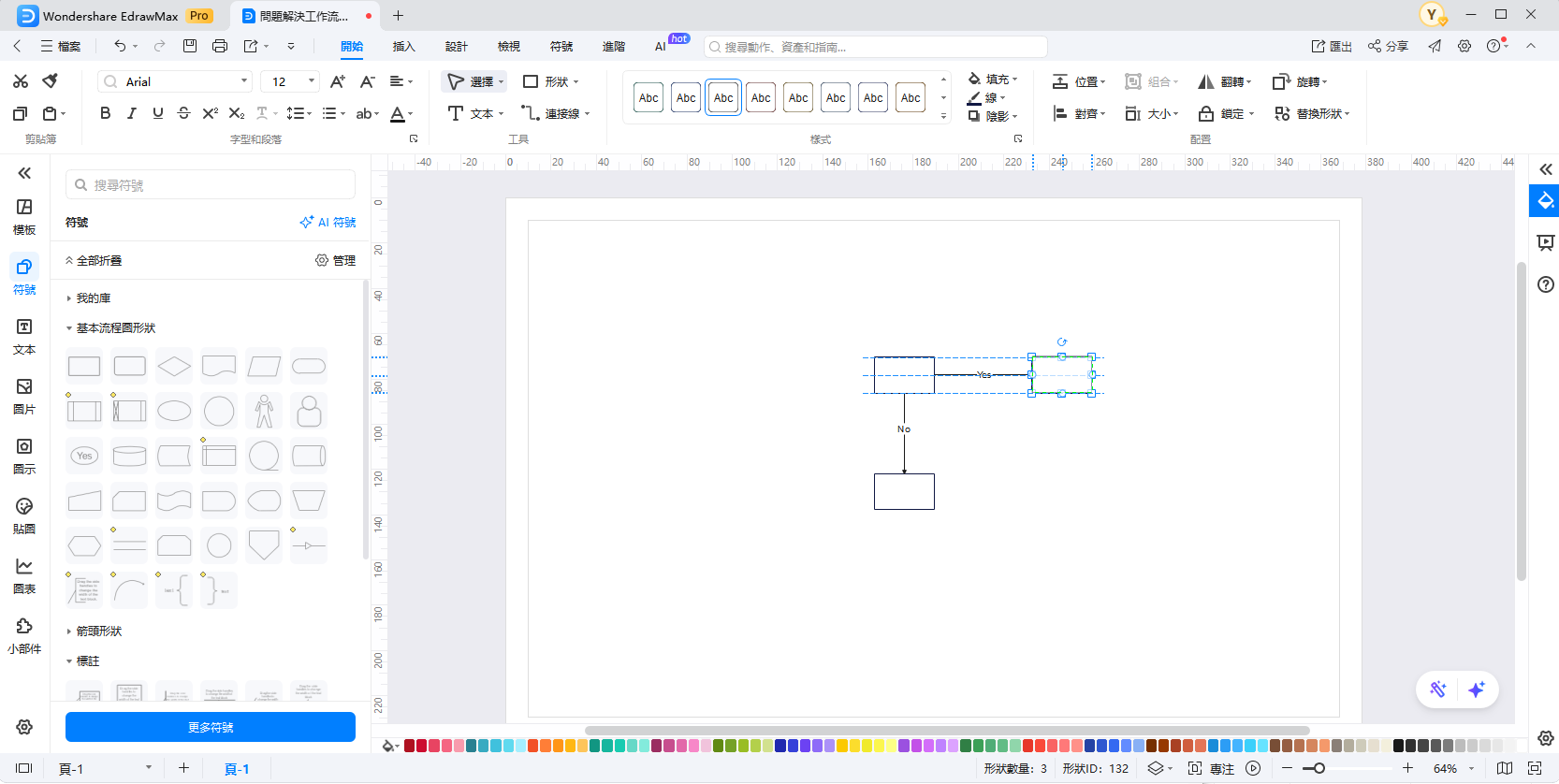
Task: Expand the Arrow Shapes category
Action: click(x=98, y=632)
